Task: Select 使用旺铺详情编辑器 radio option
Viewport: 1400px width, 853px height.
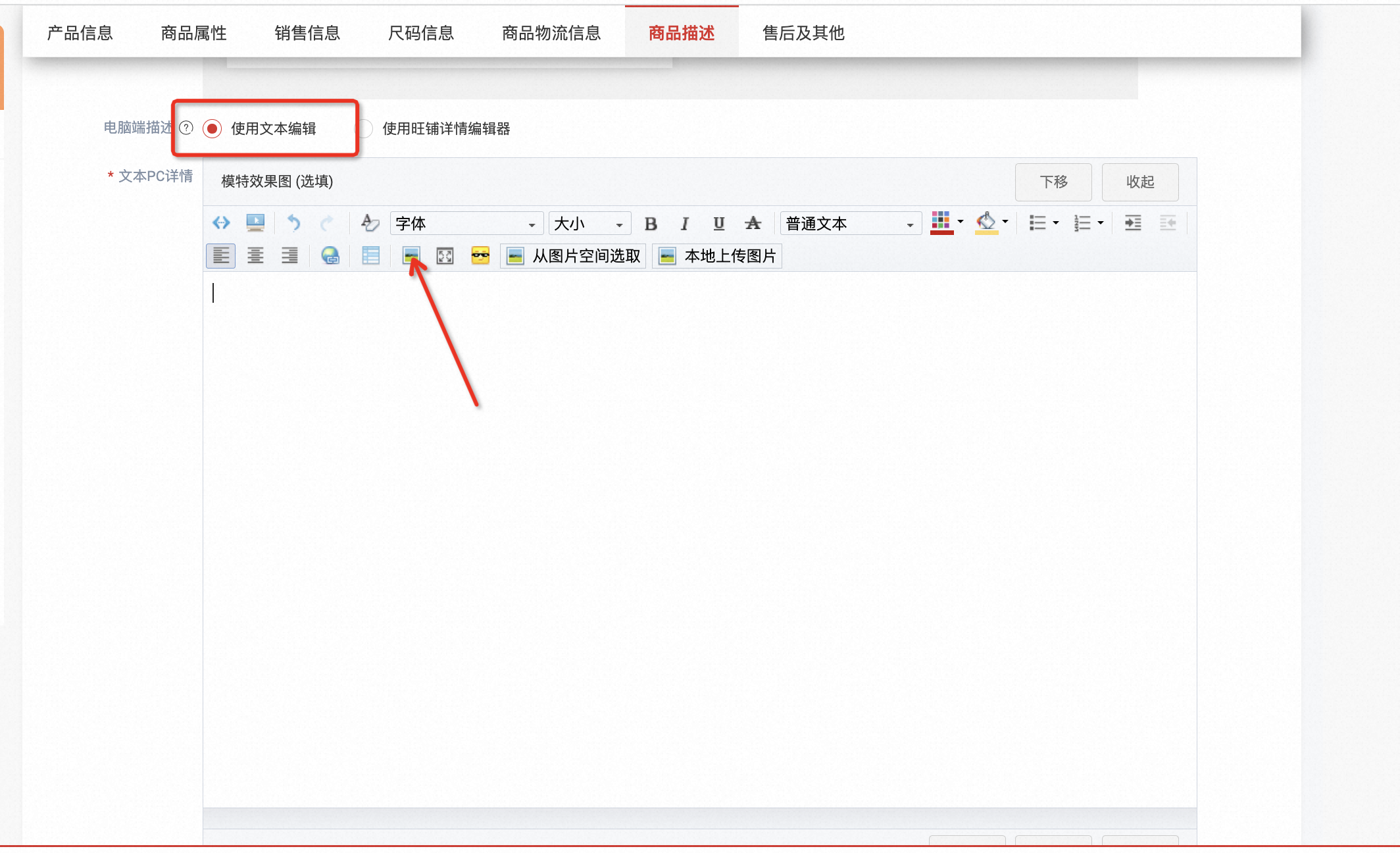Action: coord(364,128)
